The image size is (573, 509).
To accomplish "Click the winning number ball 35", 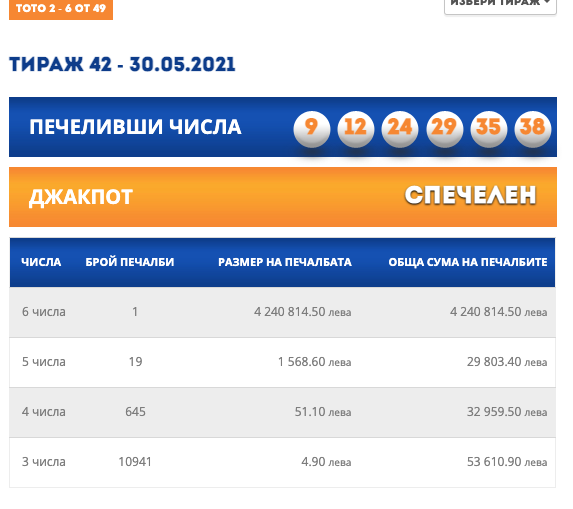I will tap(489, 129).
